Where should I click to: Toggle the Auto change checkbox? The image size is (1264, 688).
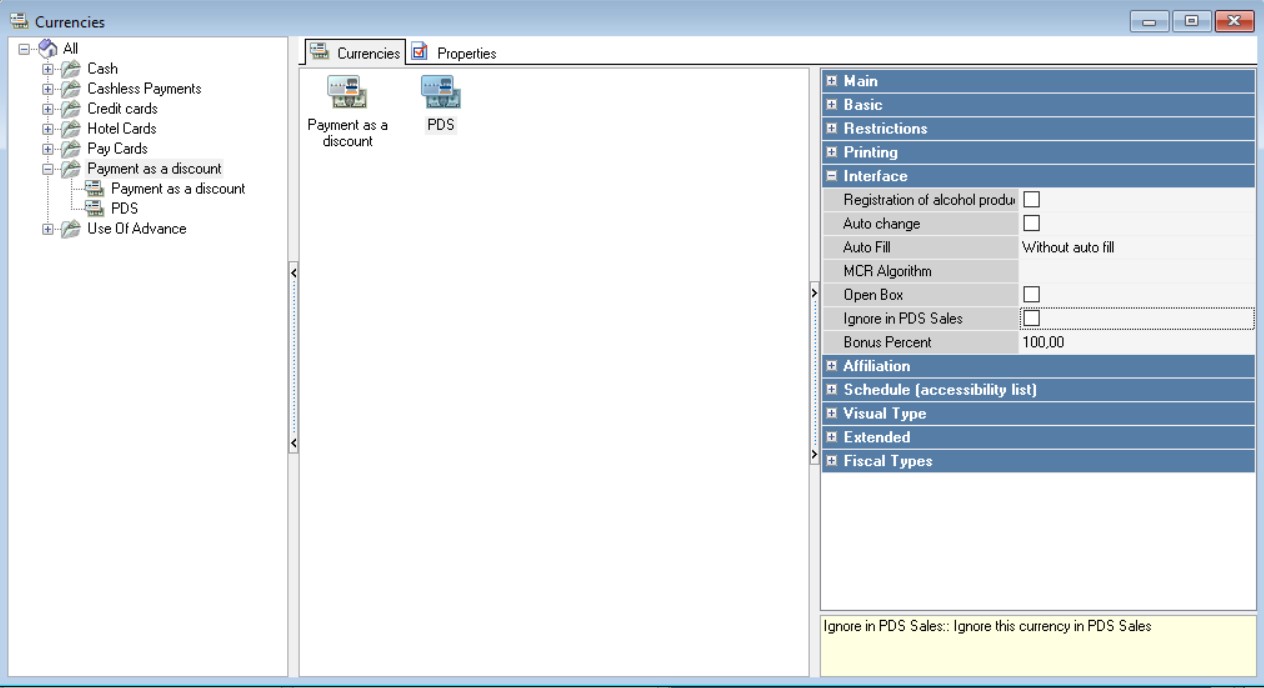pyautogui.click(x=1031, y=224)
